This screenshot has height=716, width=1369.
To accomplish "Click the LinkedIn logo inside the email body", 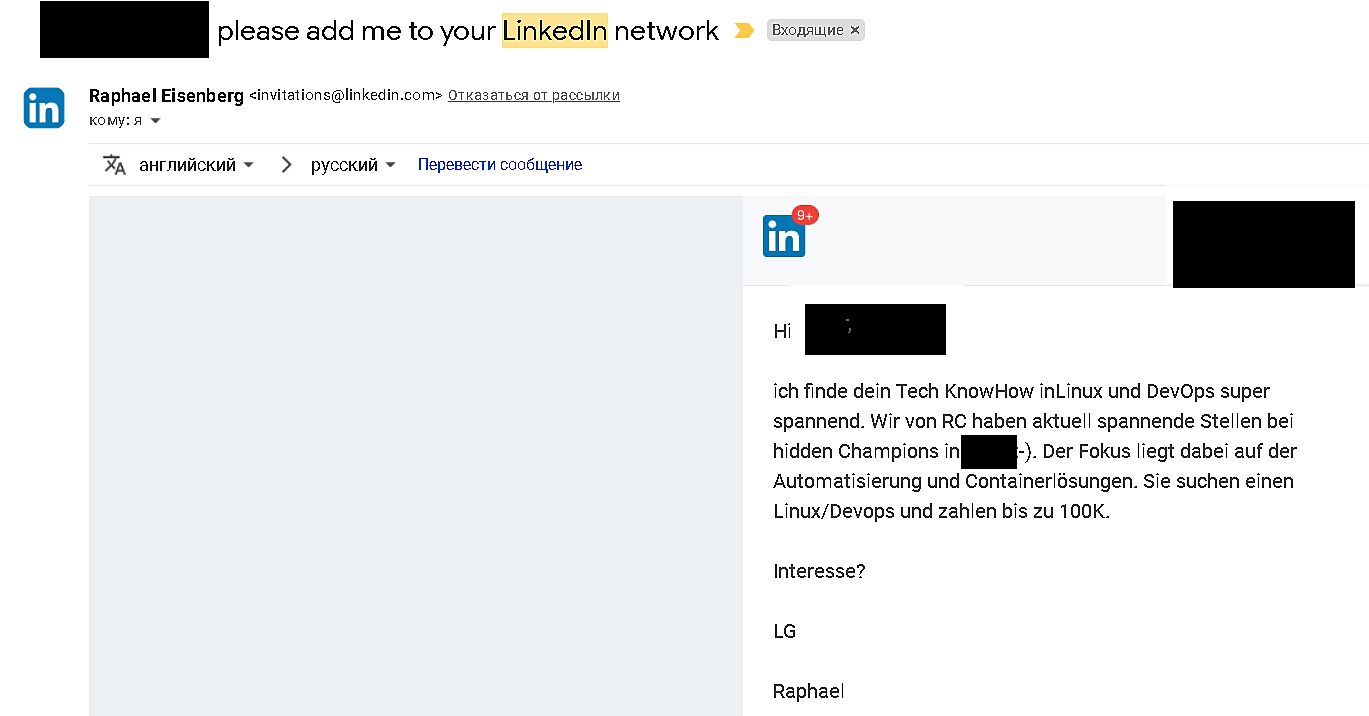I will click(x=783, y=237).
